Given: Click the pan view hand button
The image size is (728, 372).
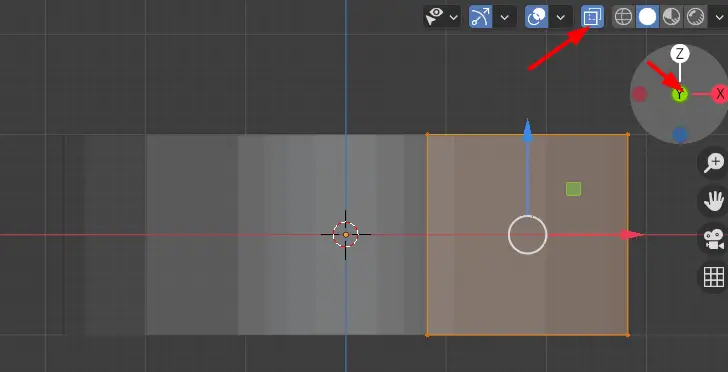Looking at the screenshot, I should 714,201.
